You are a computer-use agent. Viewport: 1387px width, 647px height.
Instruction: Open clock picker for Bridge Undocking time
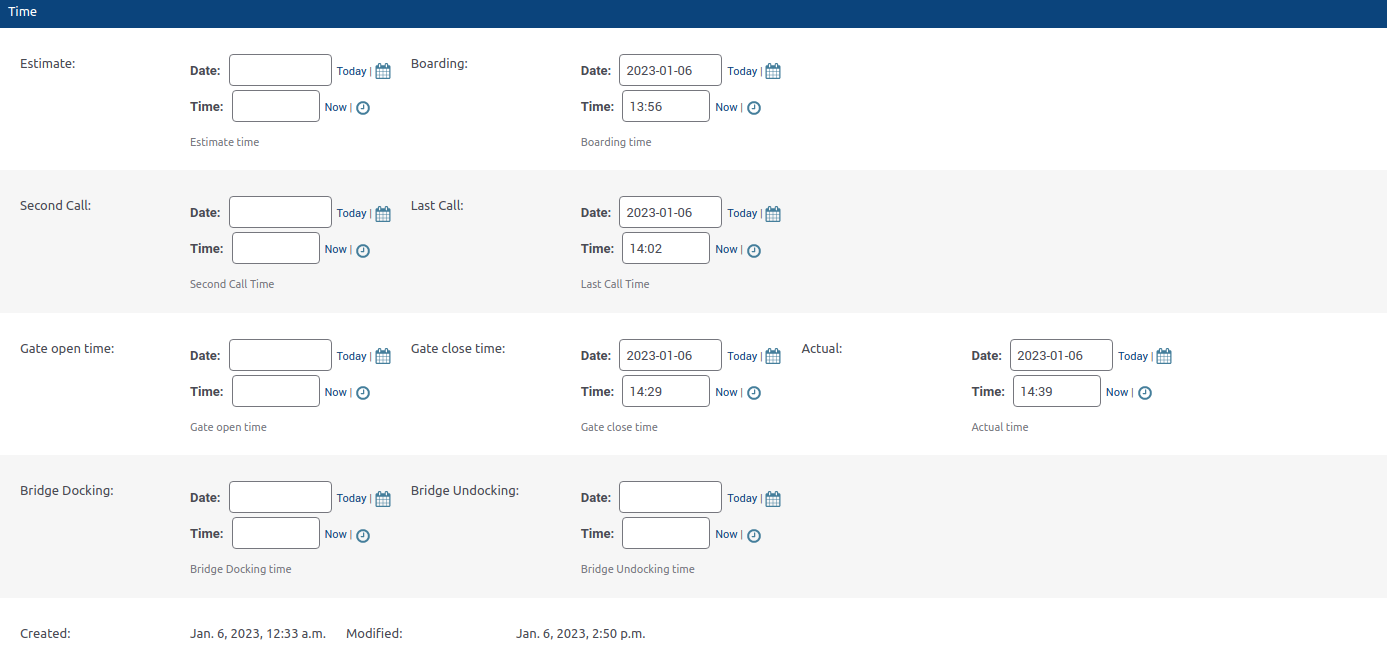(754, 535)
